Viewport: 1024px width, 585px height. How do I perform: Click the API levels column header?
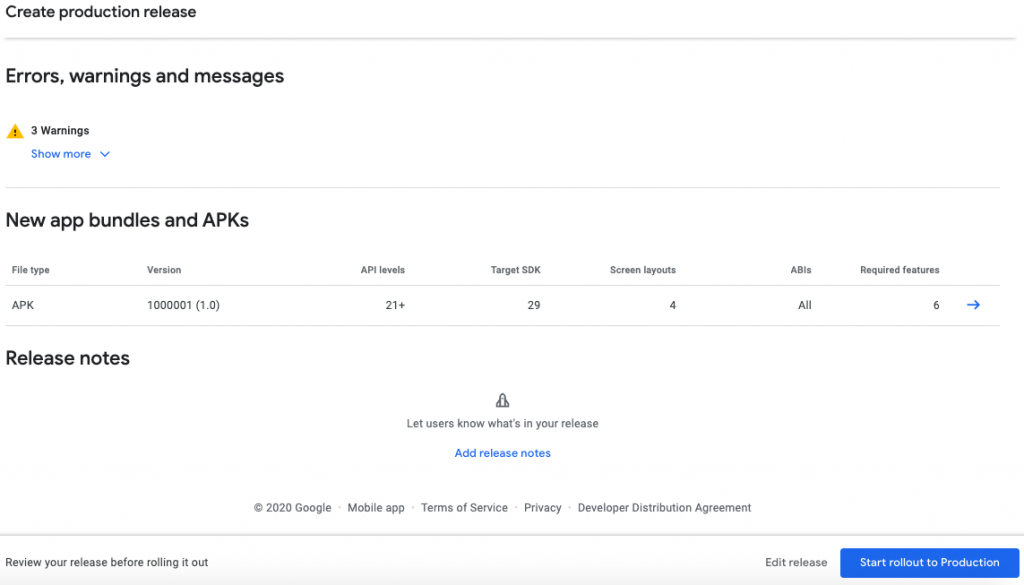pyautogui.click(x=382, y=270)
